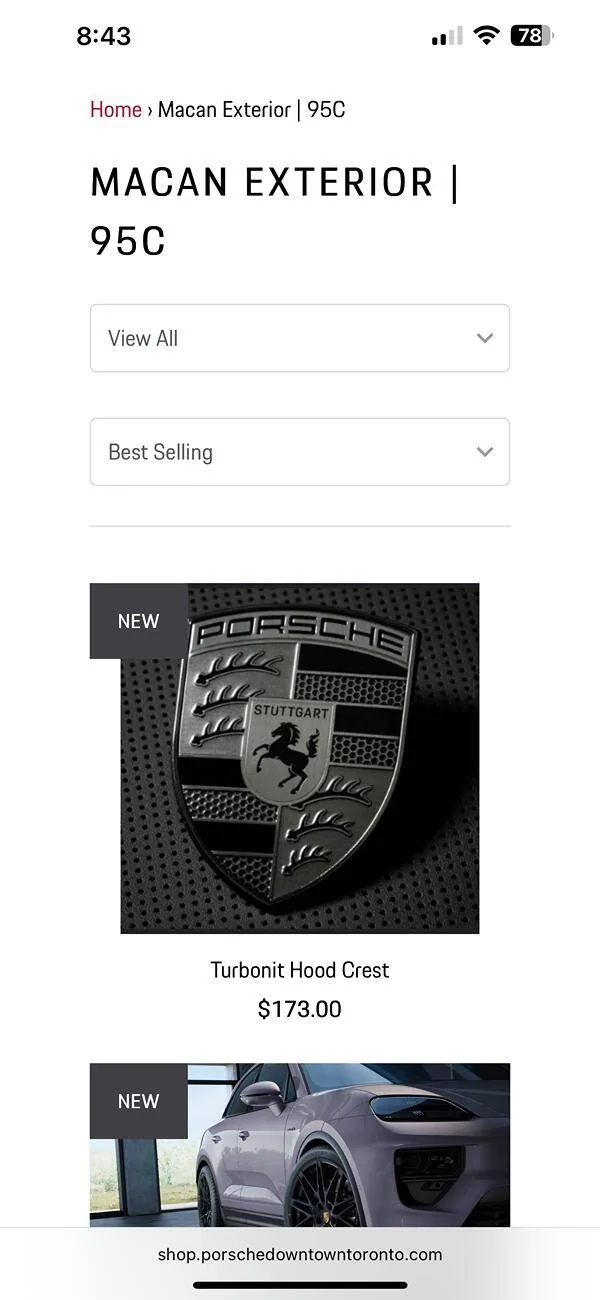
Task: Click the chevron arrow in Best Selling dropdown
Action: point(485,452)
